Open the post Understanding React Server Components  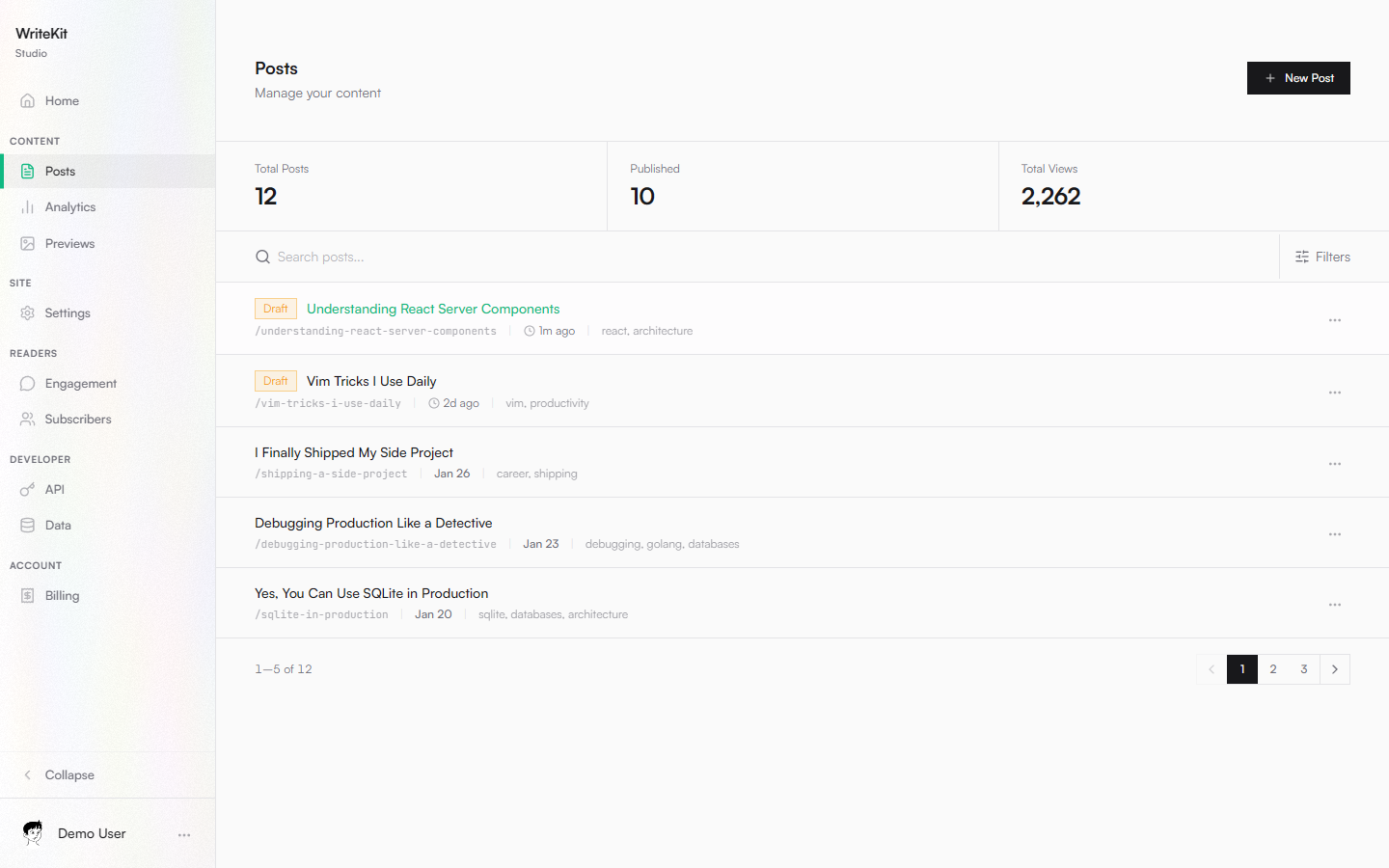(x=433, y=309)
